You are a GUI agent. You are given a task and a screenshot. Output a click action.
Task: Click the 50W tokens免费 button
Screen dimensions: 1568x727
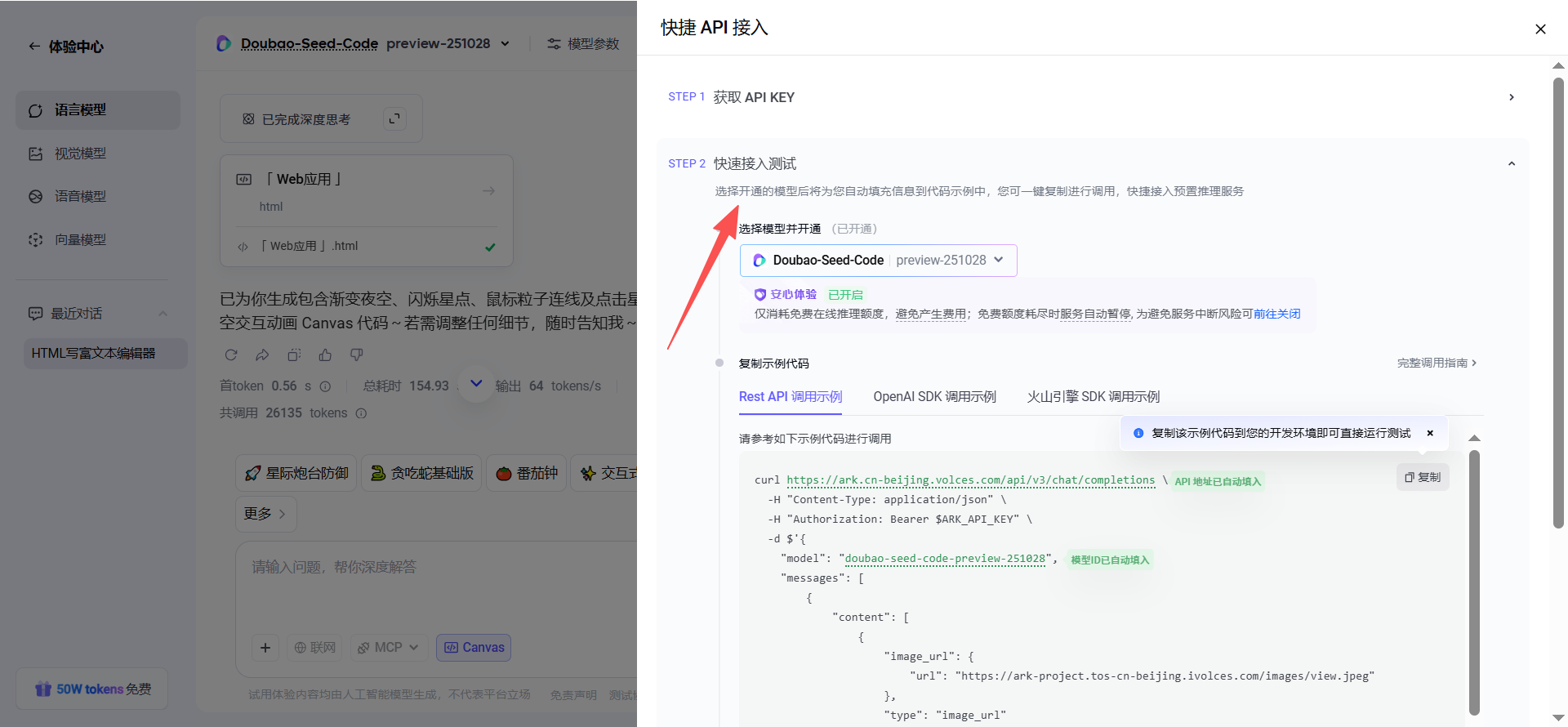click(x=92, y=689)
